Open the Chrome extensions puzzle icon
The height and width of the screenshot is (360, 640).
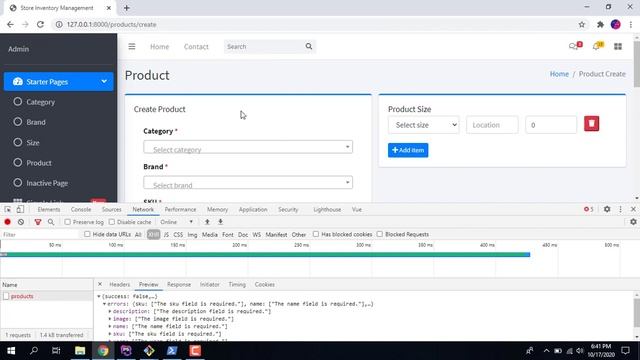600,24
